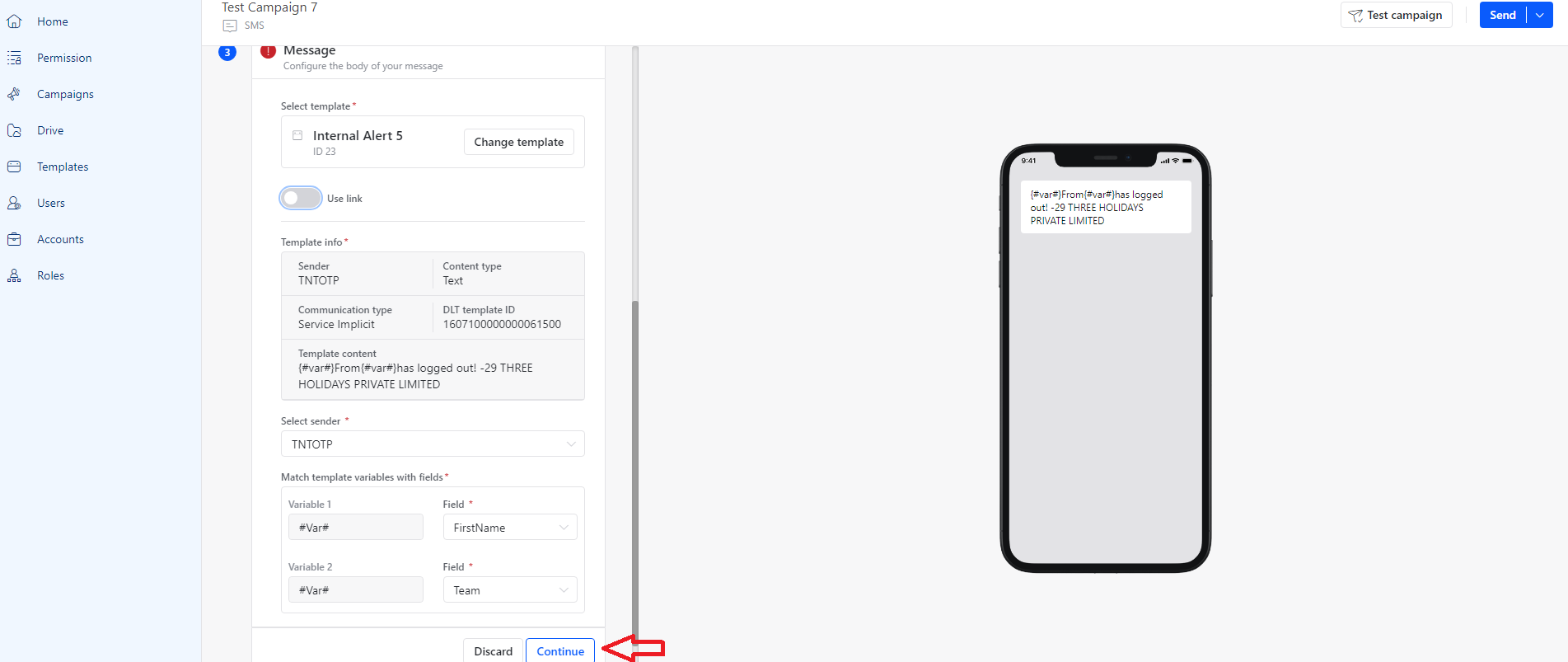Click the template icon beside Internal Alert 5
1568x662 pixels.
coord(297,135)
